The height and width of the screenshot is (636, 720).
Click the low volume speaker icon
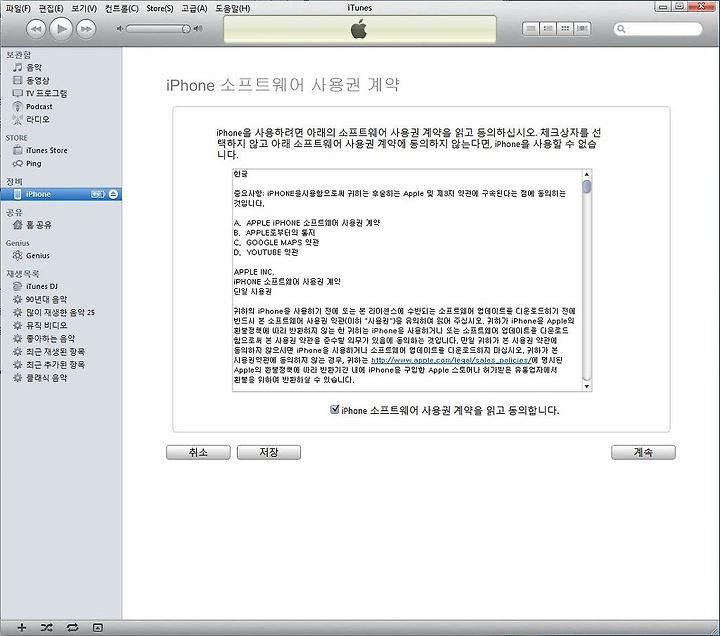pos(119,28)
